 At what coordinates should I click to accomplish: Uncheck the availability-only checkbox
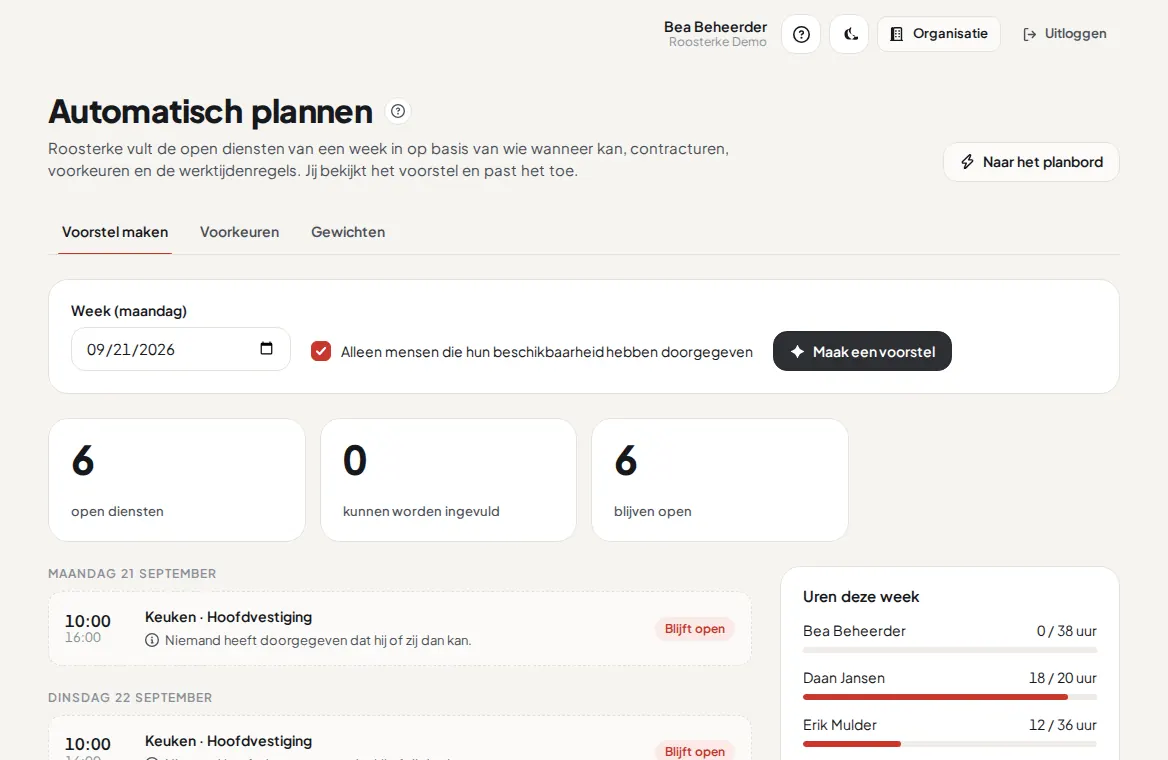pos(321,351)
